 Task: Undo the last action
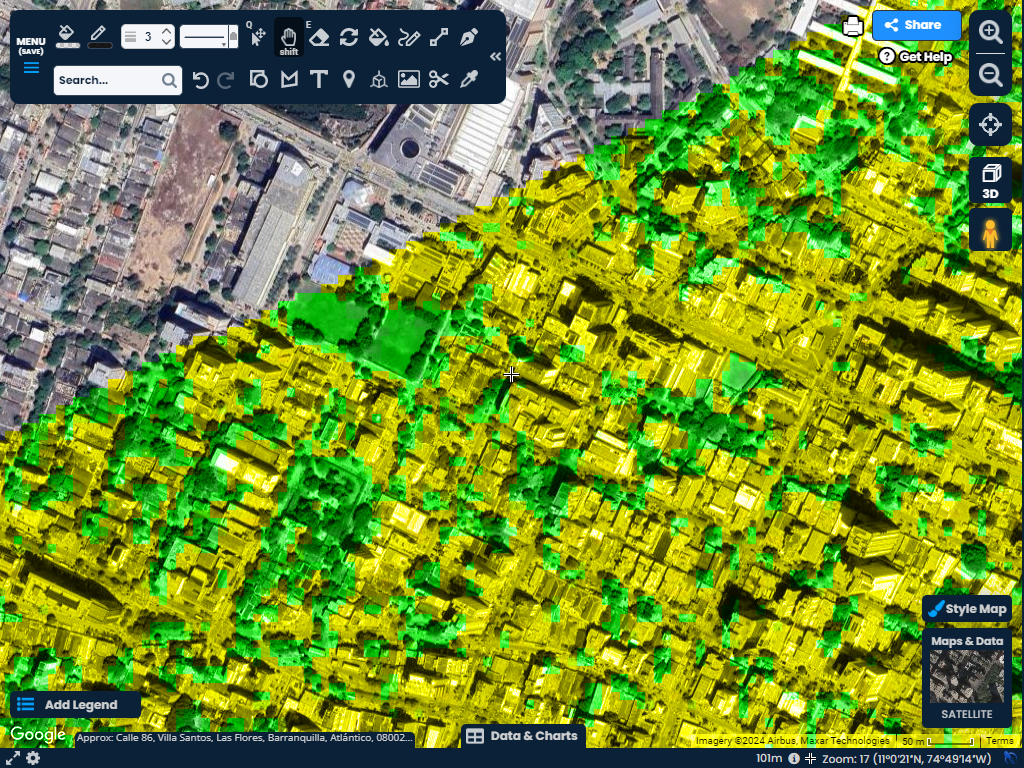[200, 80]
